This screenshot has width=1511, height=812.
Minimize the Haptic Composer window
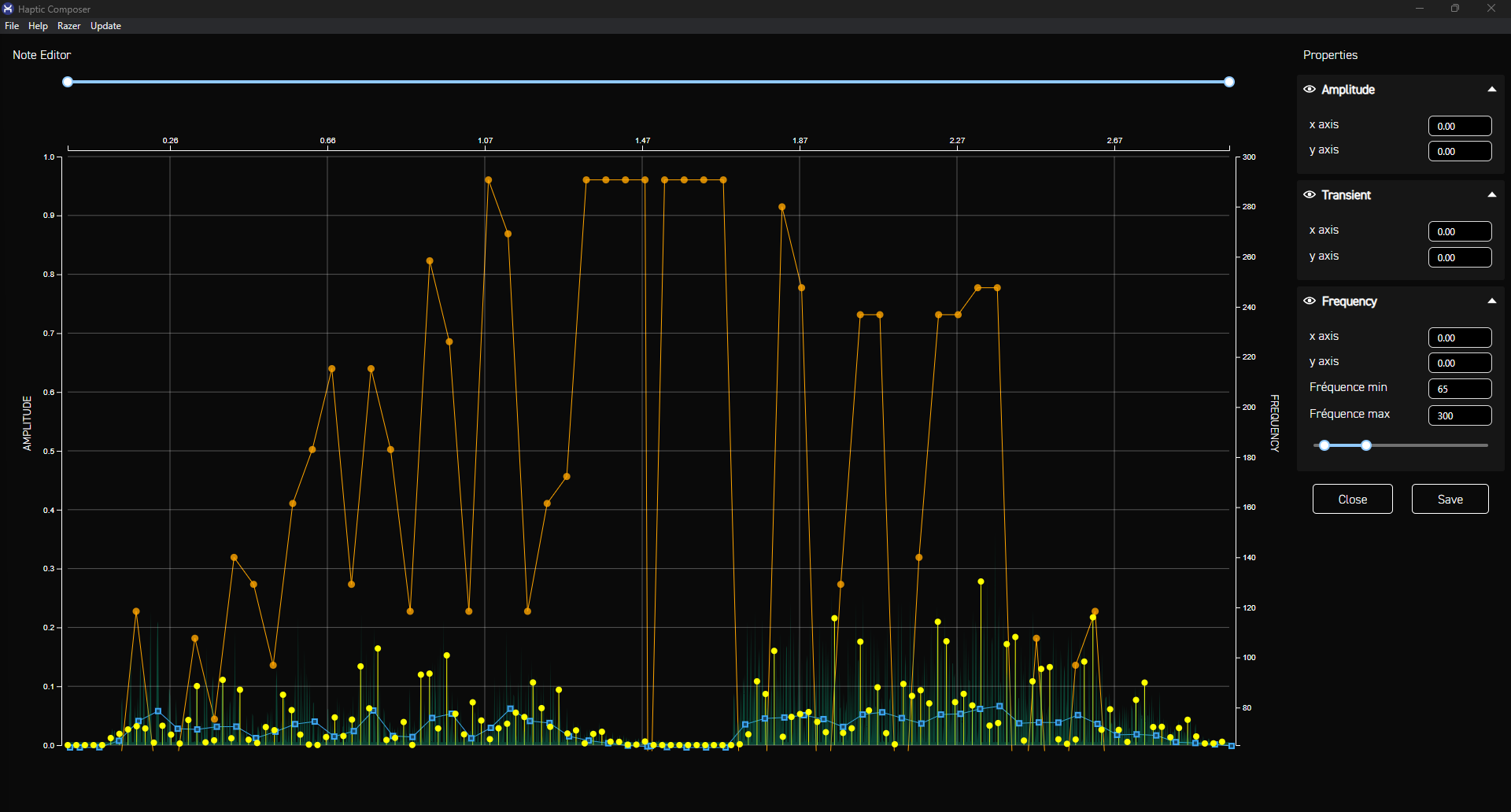click(1420, 9)
